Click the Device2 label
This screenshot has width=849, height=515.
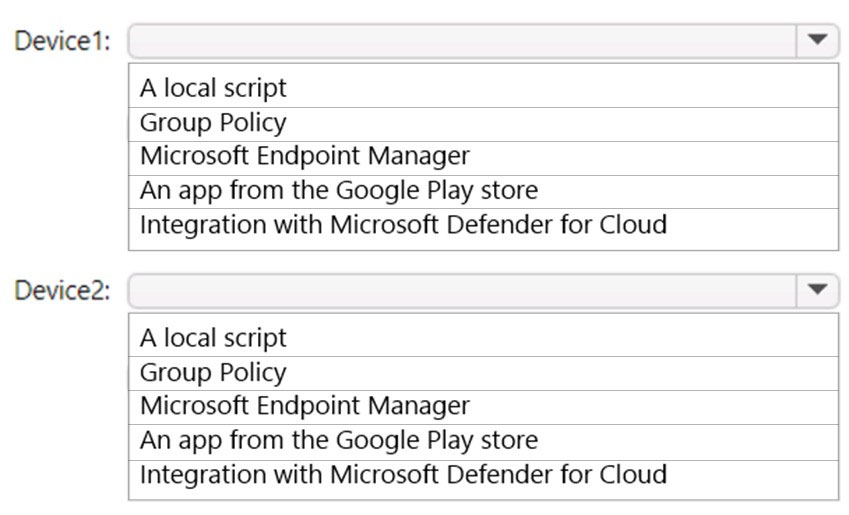click(x=62, y=290)
